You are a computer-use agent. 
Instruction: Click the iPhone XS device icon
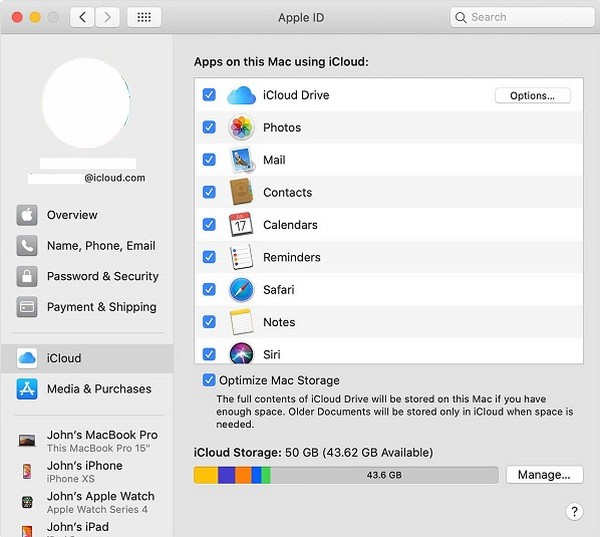pyautogui.click(x=27, y=471)
